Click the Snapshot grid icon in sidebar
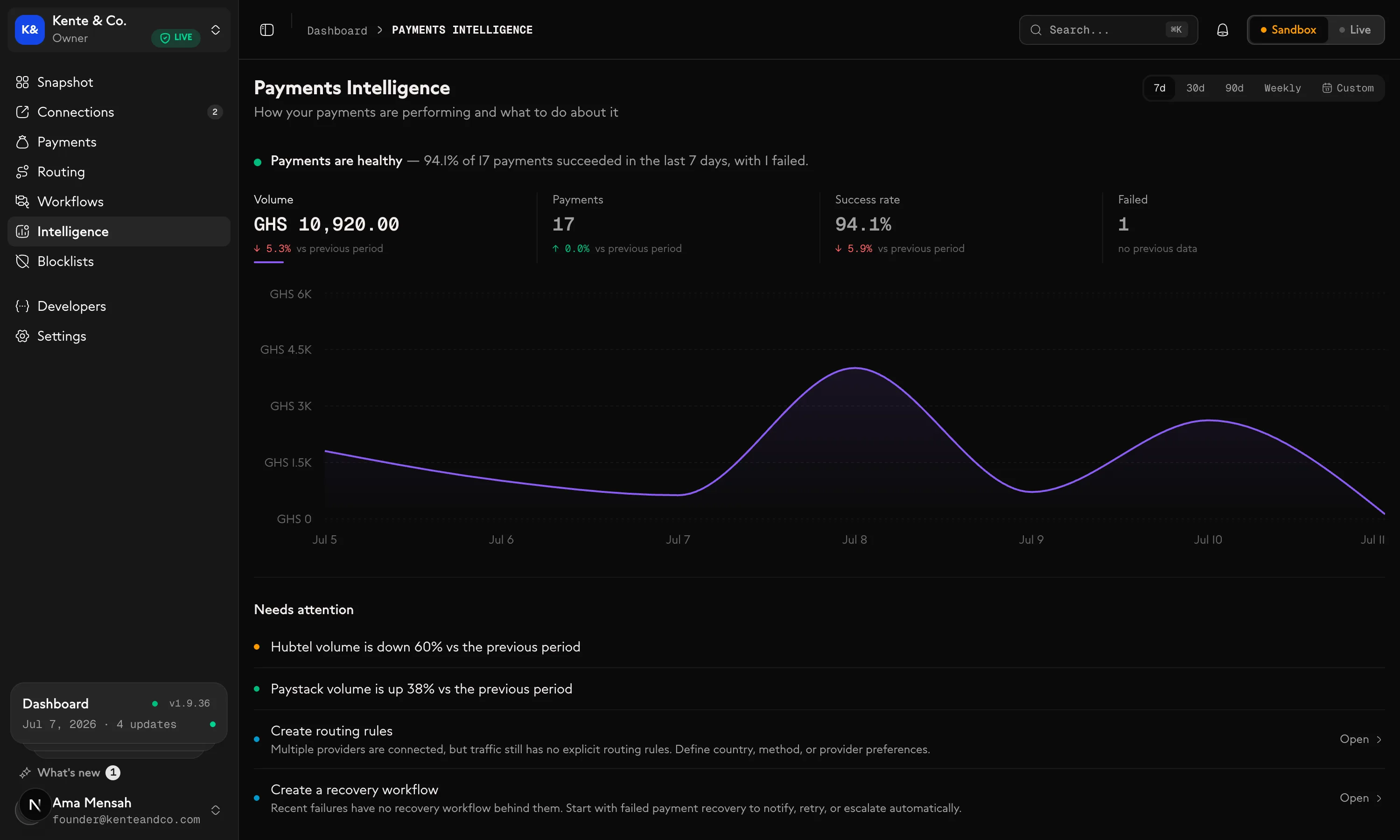The height and width of the screenshot is (840, 1400). tap(22, 82)
